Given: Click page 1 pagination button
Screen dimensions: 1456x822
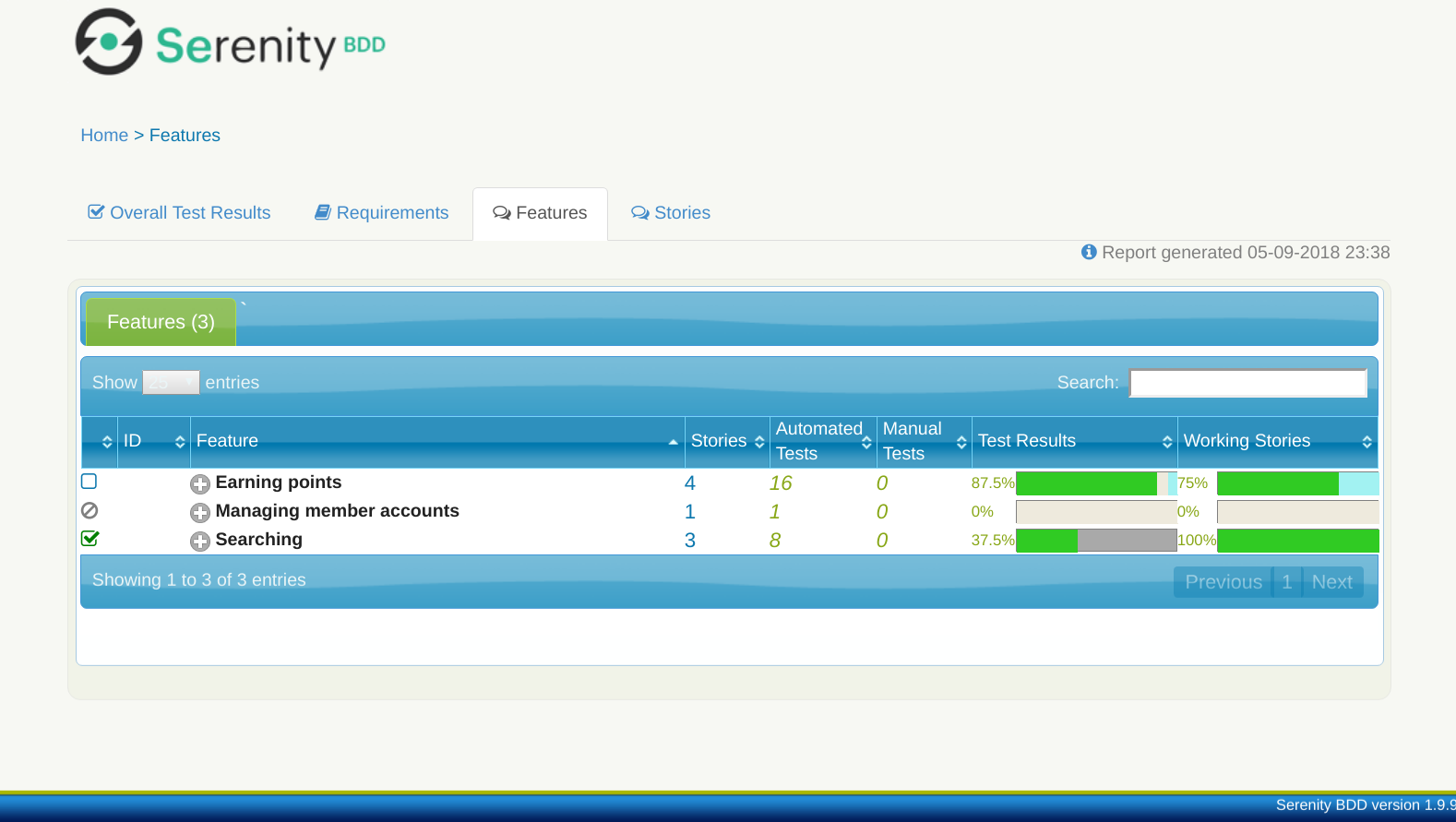Looking at the screenshot, I should pos(1287,582).
